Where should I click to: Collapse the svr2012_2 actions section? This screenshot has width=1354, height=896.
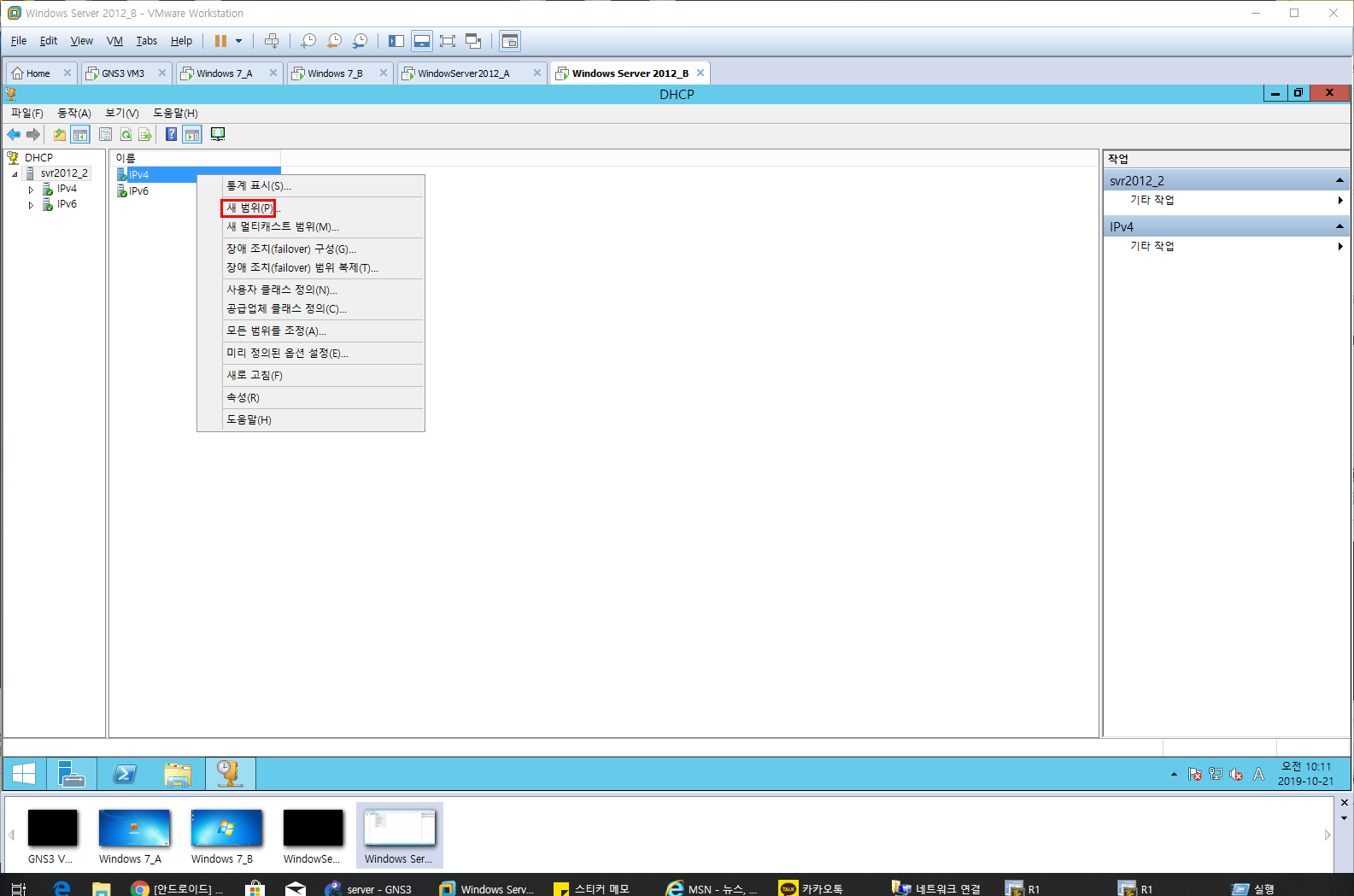point(1339,180)
